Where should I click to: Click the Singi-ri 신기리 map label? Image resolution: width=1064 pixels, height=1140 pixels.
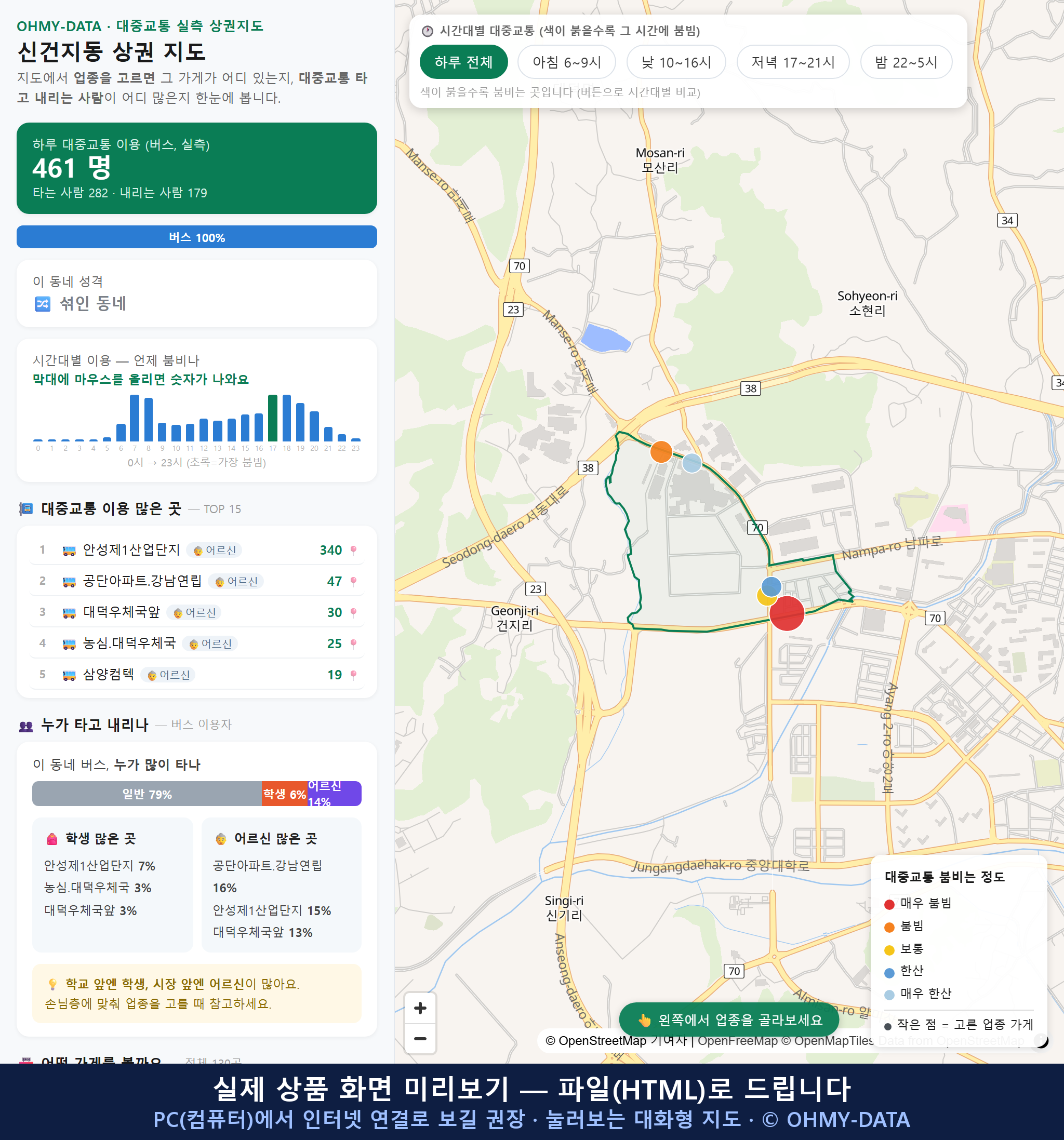coord(564,908)
